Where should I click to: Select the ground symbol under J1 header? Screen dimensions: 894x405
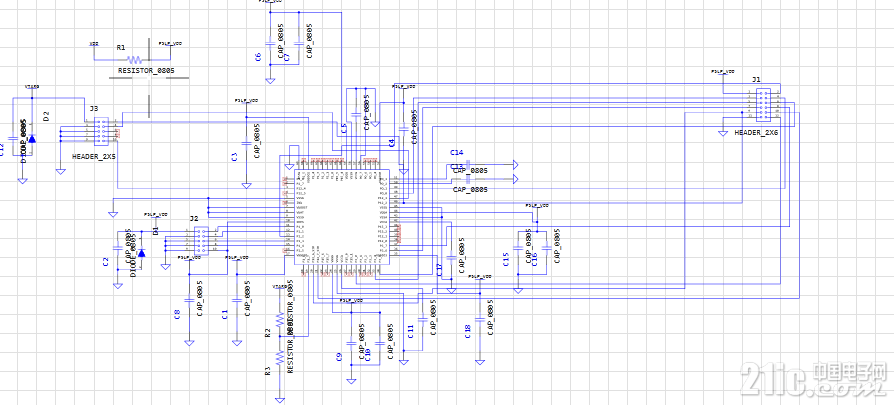click(722, 132)
